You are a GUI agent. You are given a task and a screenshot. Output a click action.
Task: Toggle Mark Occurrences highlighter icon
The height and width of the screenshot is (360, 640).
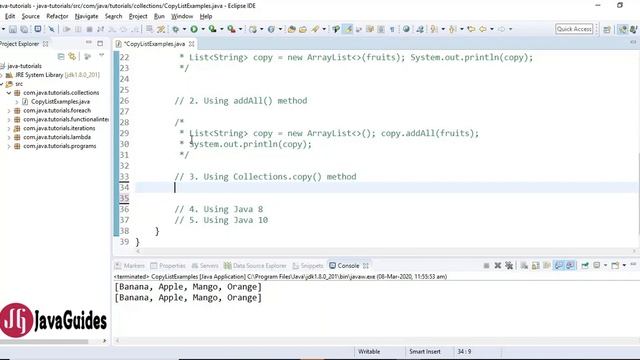(347, 29)
